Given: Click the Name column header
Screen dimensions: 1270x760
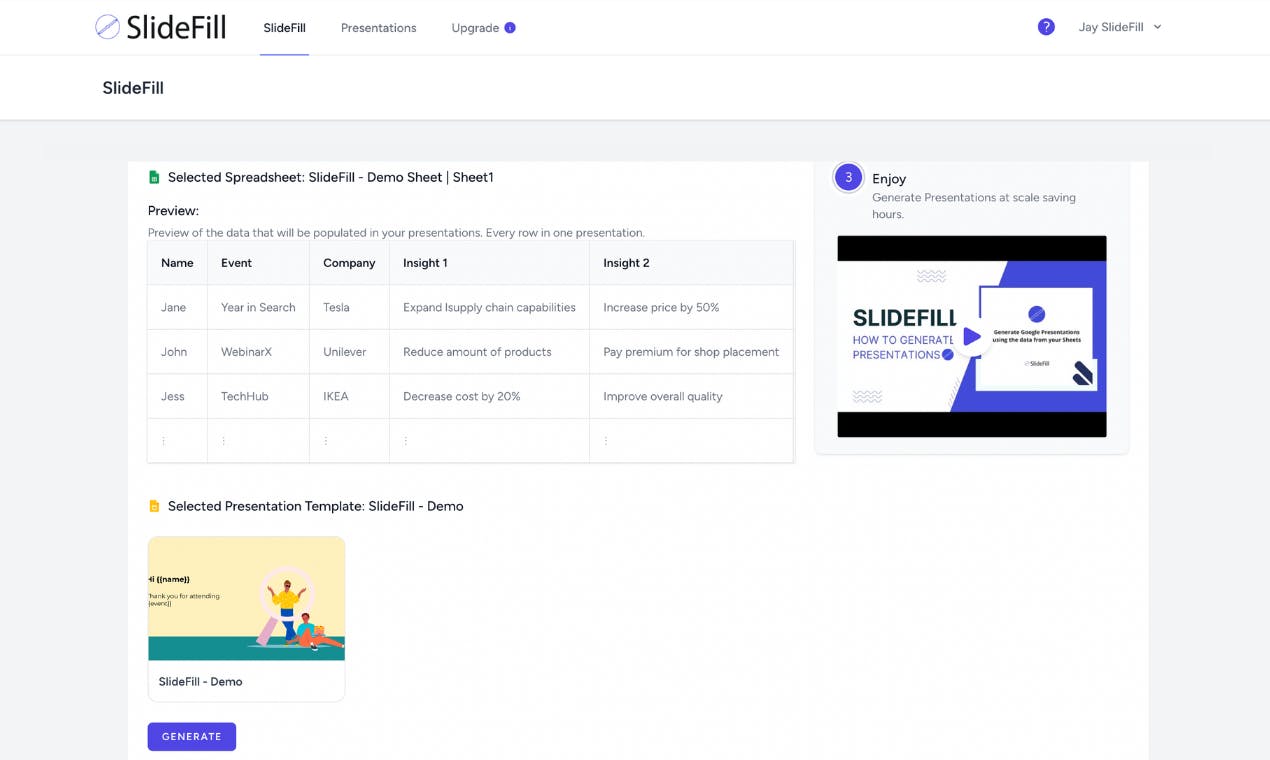Looking at the screenshot, I should coord(177,263).
